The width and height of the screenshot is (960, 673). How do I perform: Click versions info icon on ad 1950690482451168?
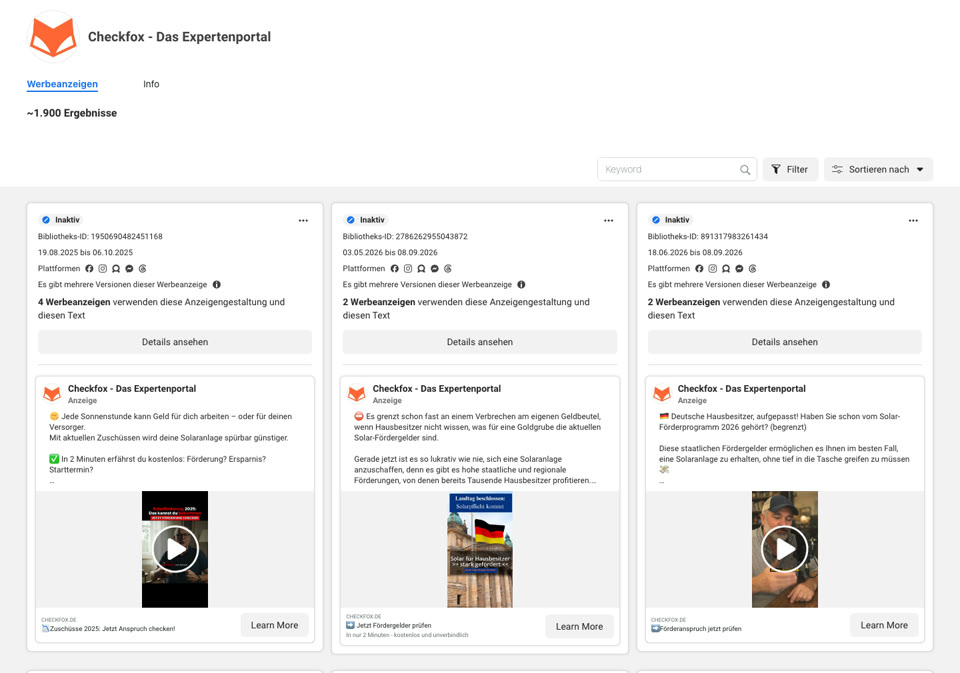point(217,284)
